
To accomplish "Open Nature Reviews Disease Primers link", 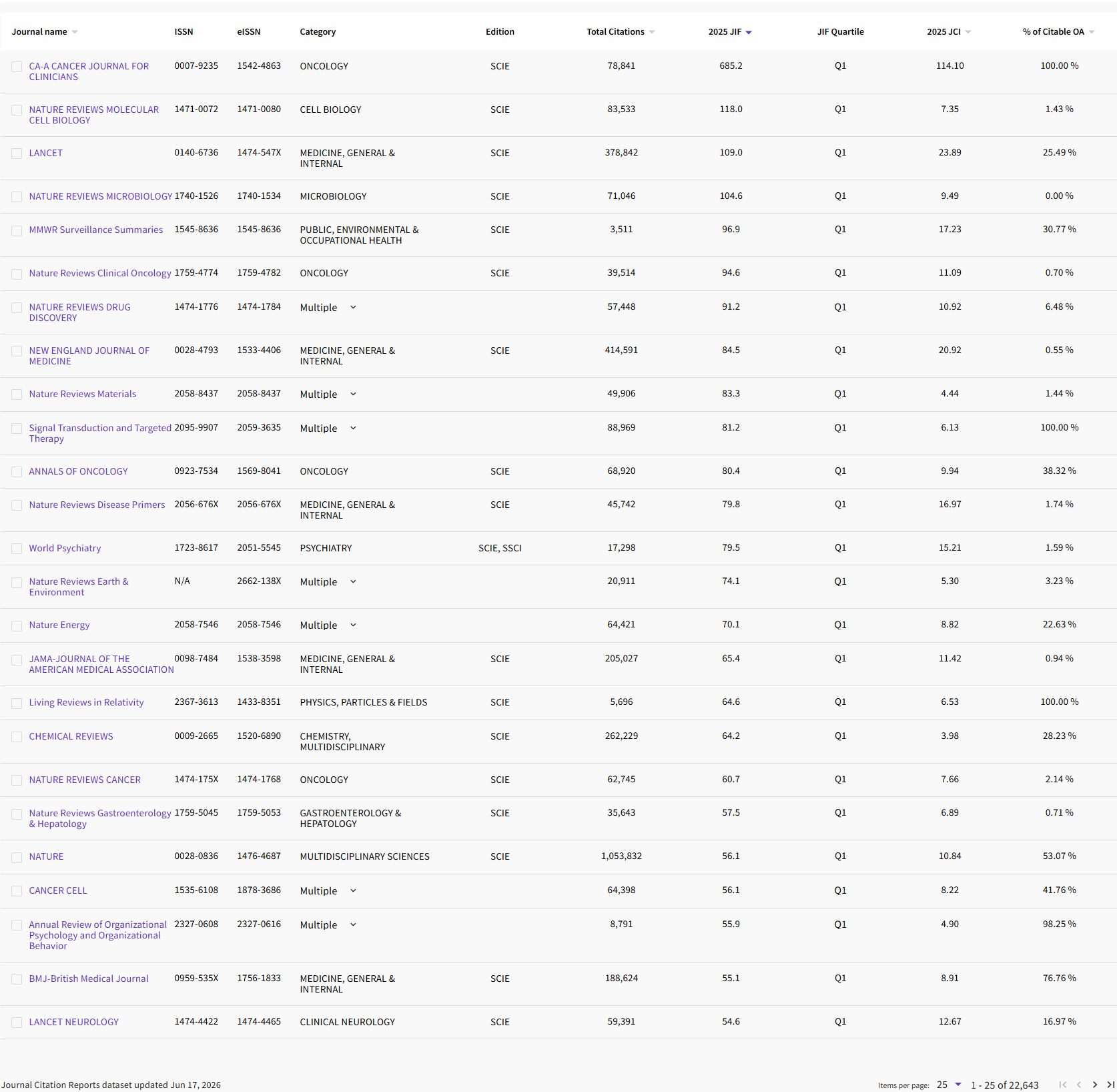I will [97, 505].
